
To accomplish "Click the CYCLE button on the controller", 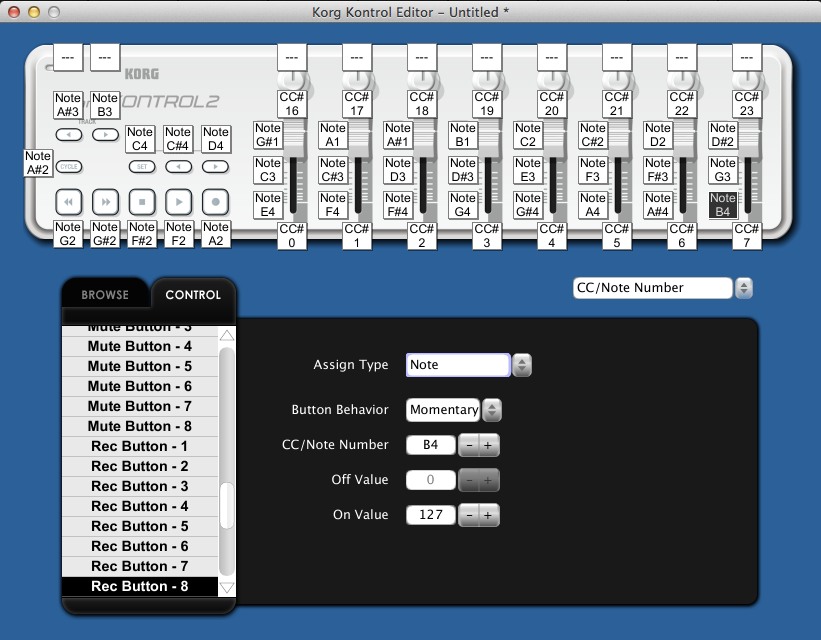I will click(x=68, y=167).
